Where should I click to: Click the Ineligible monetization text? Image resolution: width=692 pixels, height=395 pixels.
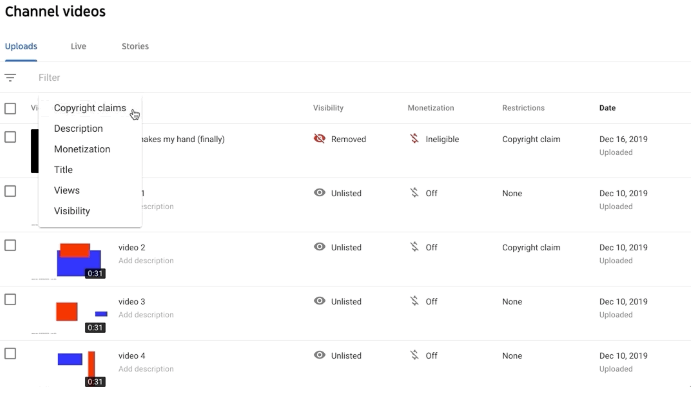[442, 139]
